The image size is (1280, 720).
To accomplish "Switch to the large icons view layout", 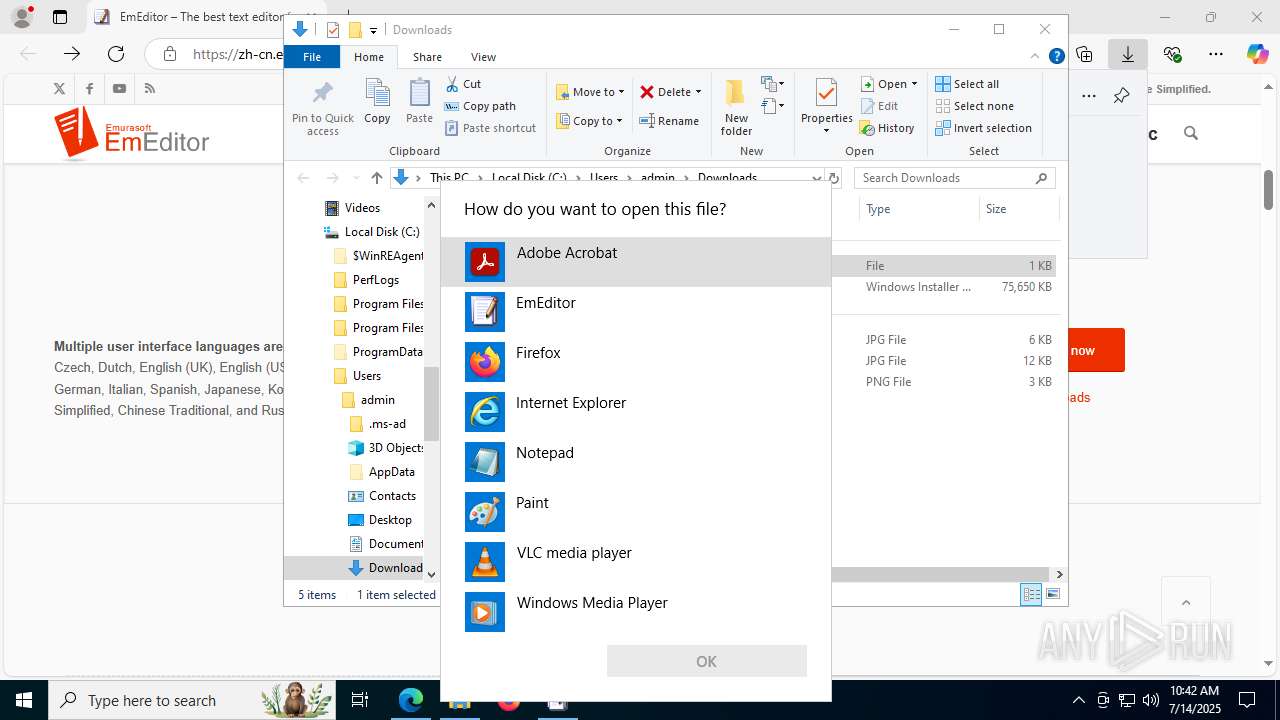I will pos(1052,595).
